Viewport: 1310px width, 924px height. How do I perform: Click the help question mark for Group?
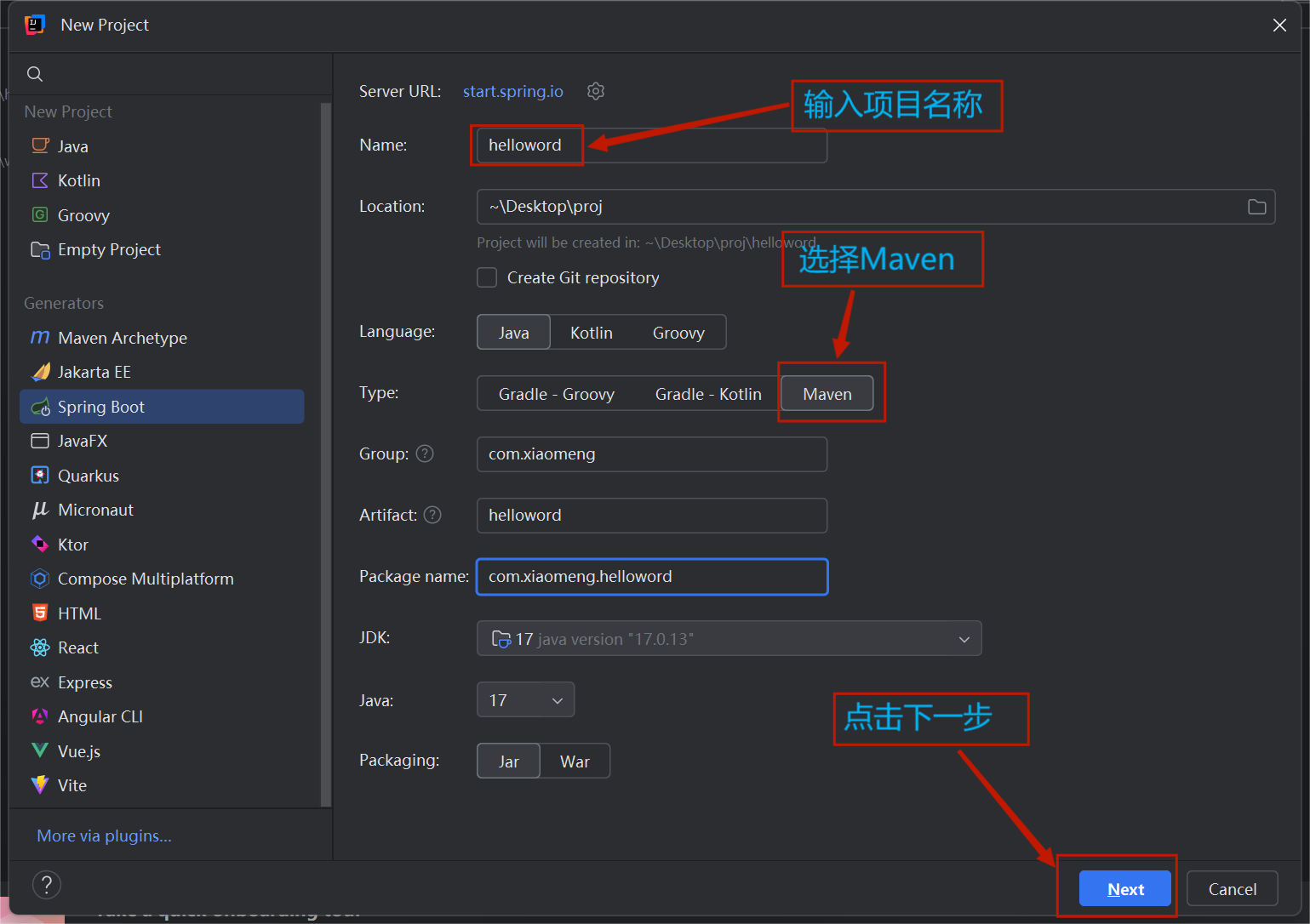tap(425, 453)
